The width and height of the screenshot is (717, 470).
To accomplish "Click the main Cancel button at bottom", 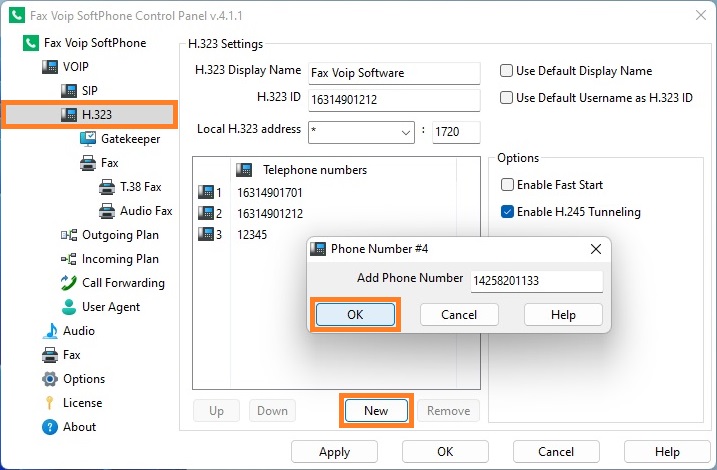I will point(556,452).
